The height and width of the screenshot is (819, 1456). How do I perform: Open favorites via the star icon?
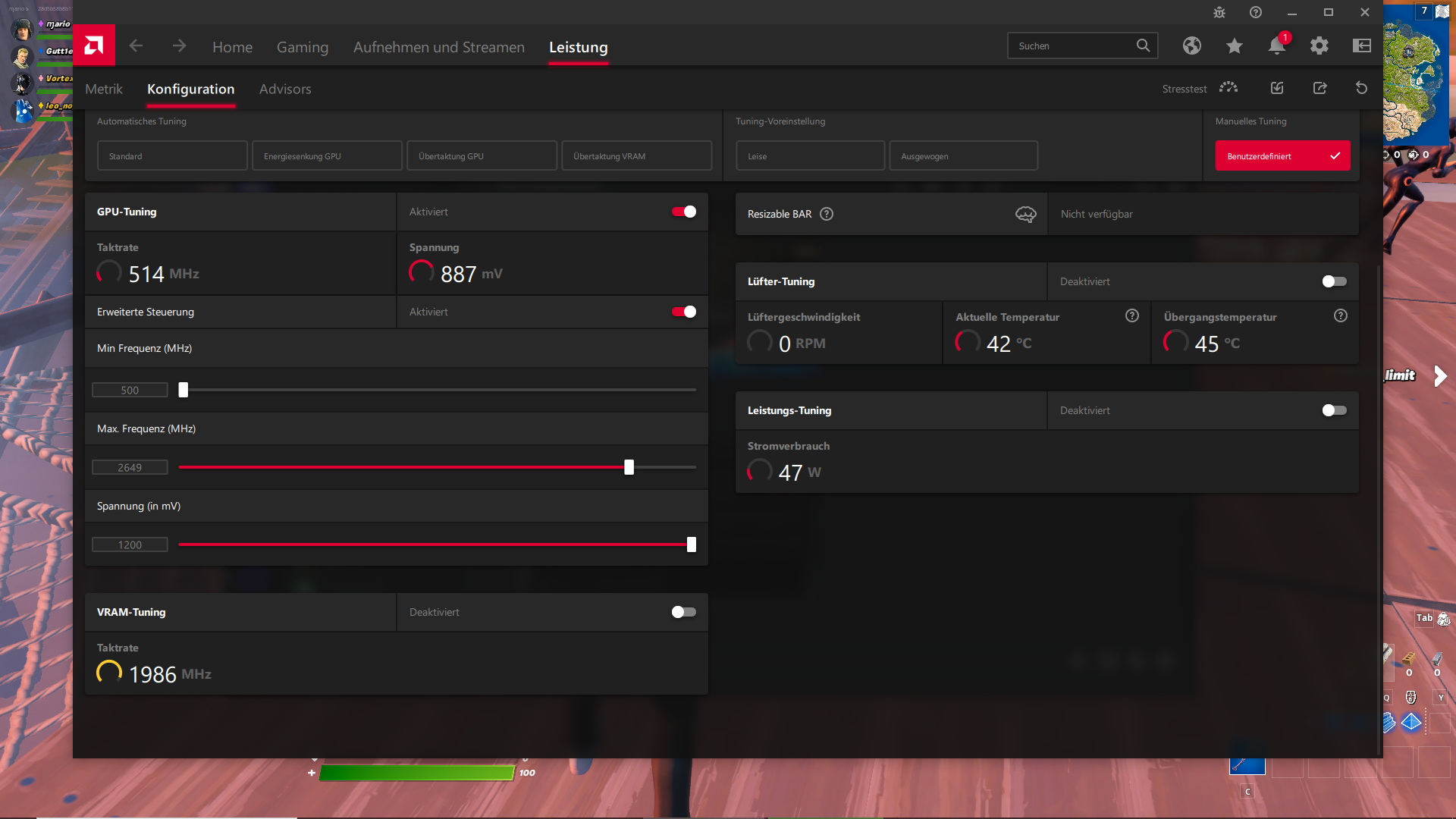tap(1234, 46)
